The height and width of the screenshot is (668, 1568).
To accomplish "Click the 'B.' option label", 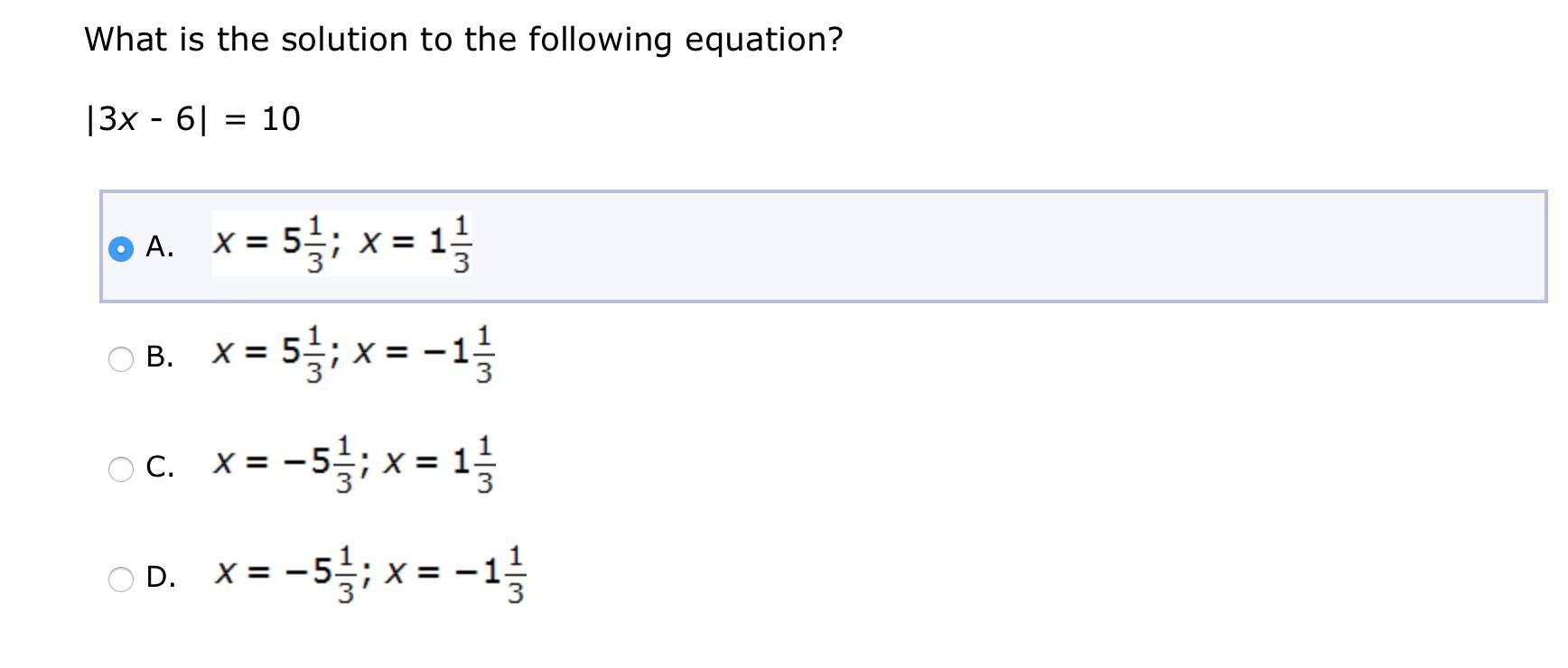I will (160, 357).
